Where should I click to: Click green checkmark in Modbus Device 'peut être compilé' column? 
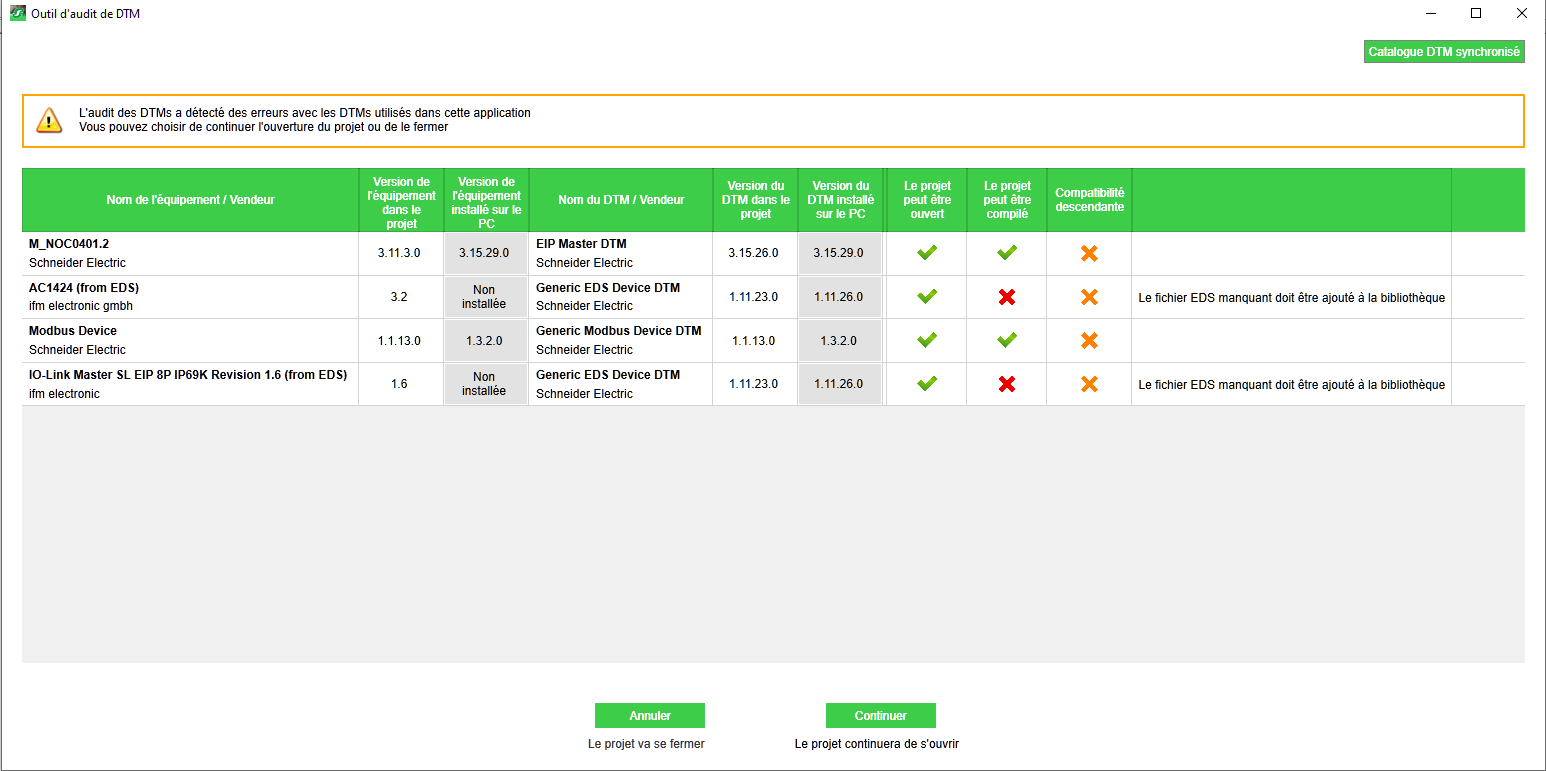click(1007, 340)
